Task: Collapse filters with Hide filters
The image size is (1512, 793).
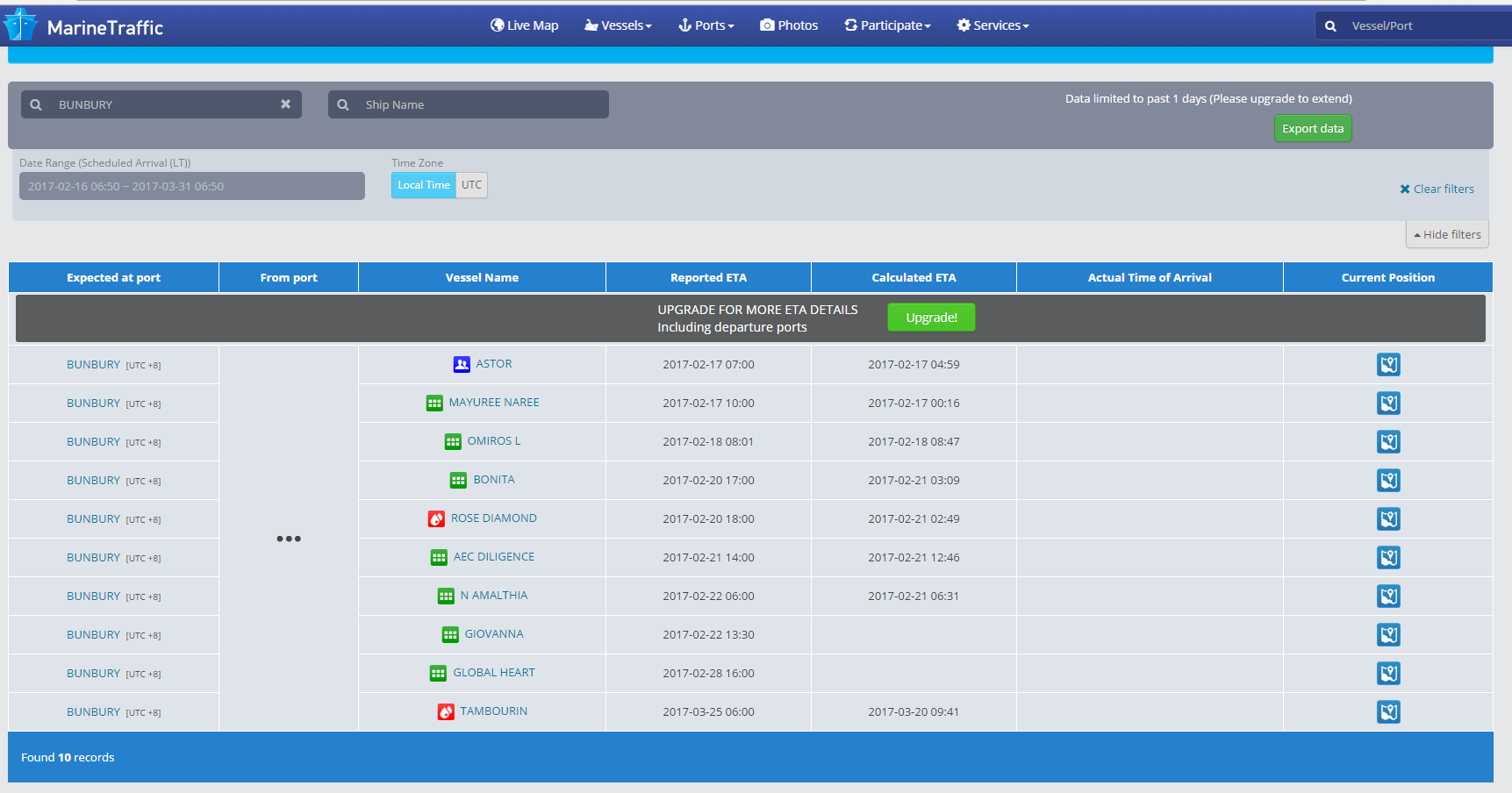Action: pyautogui.click(x=1447, y=234)
